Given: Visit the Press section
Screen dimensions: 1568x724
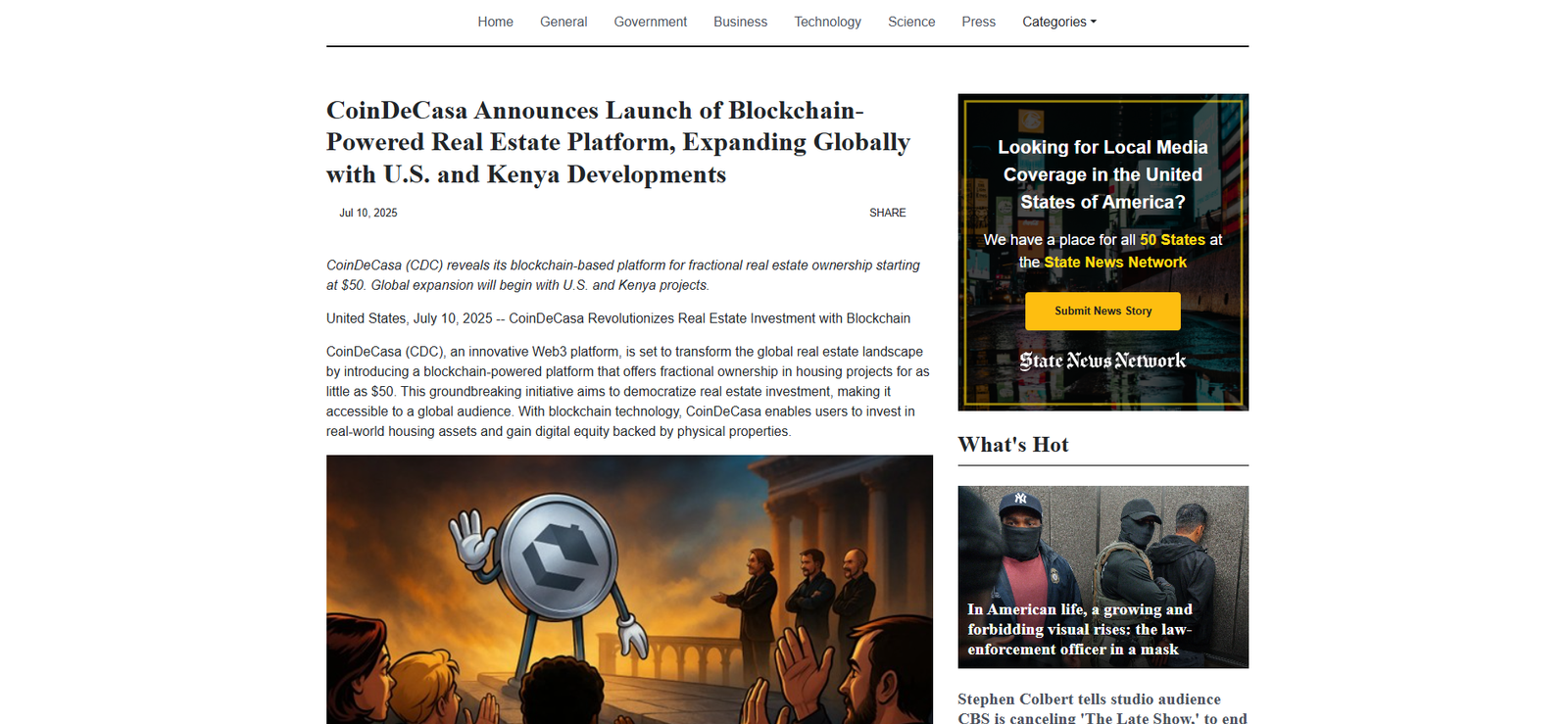Looking at the screenshot, I should (x=978, y=22).
